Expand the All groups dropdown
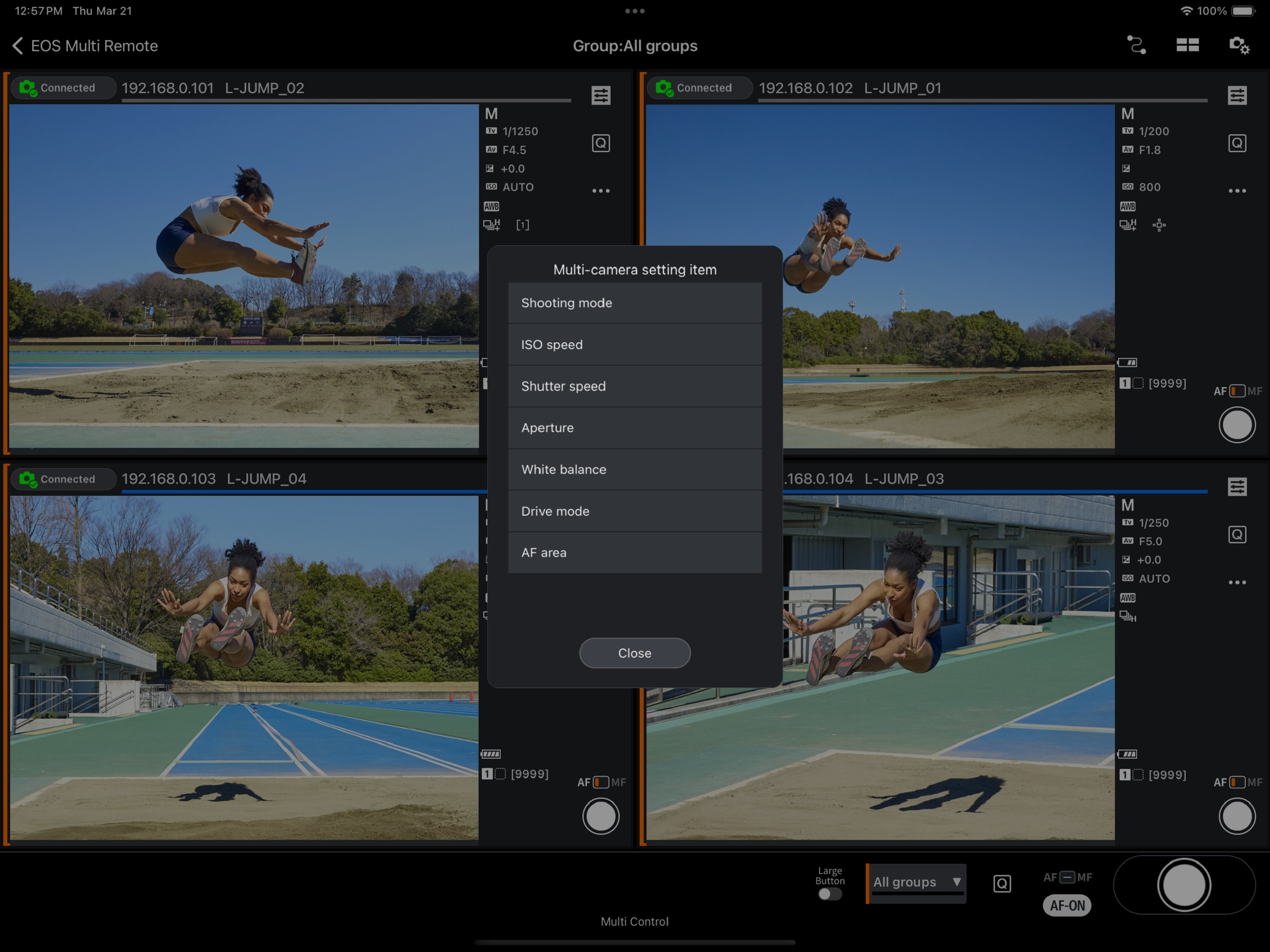 [917, 882]
